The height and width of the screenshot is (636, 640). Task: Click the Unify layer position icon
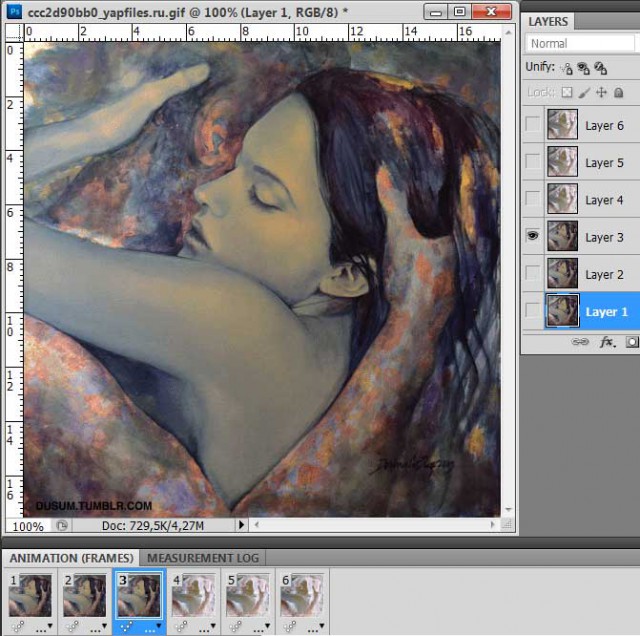567,68
